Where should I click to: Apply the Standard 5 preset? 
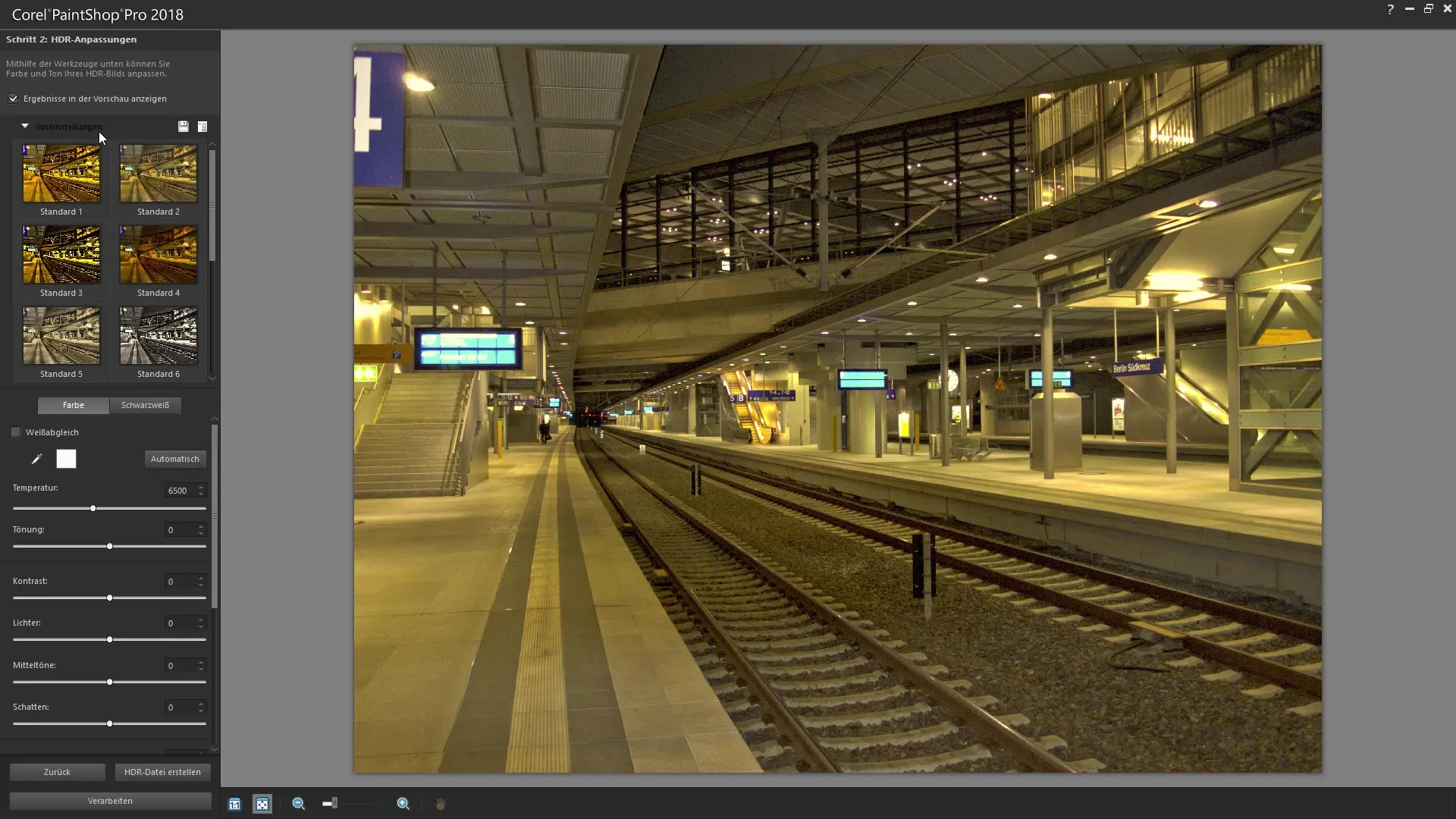click(61, 342)
